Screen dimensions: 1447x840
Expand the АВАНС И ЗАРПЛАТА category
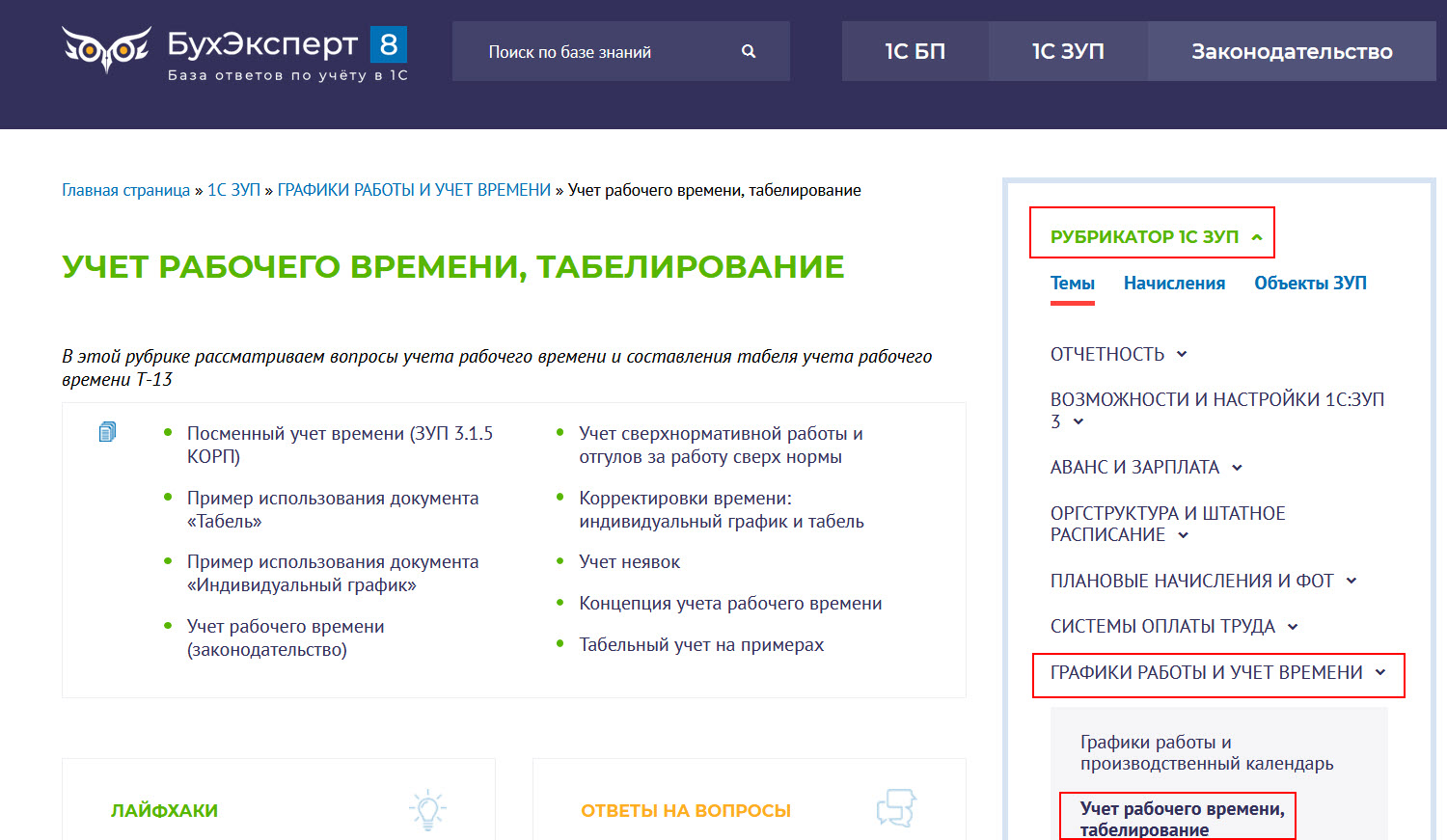point(1146,467)
